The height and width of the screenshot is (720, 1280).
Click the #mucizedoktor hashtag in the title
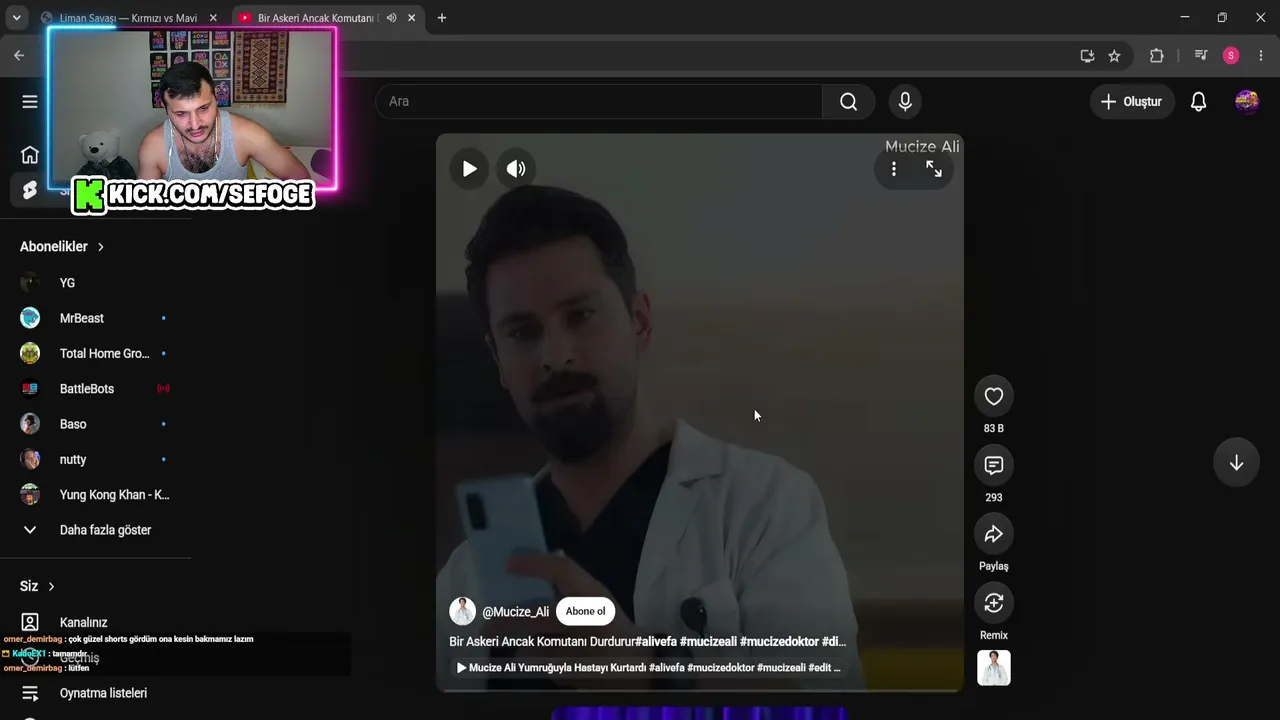779,642
